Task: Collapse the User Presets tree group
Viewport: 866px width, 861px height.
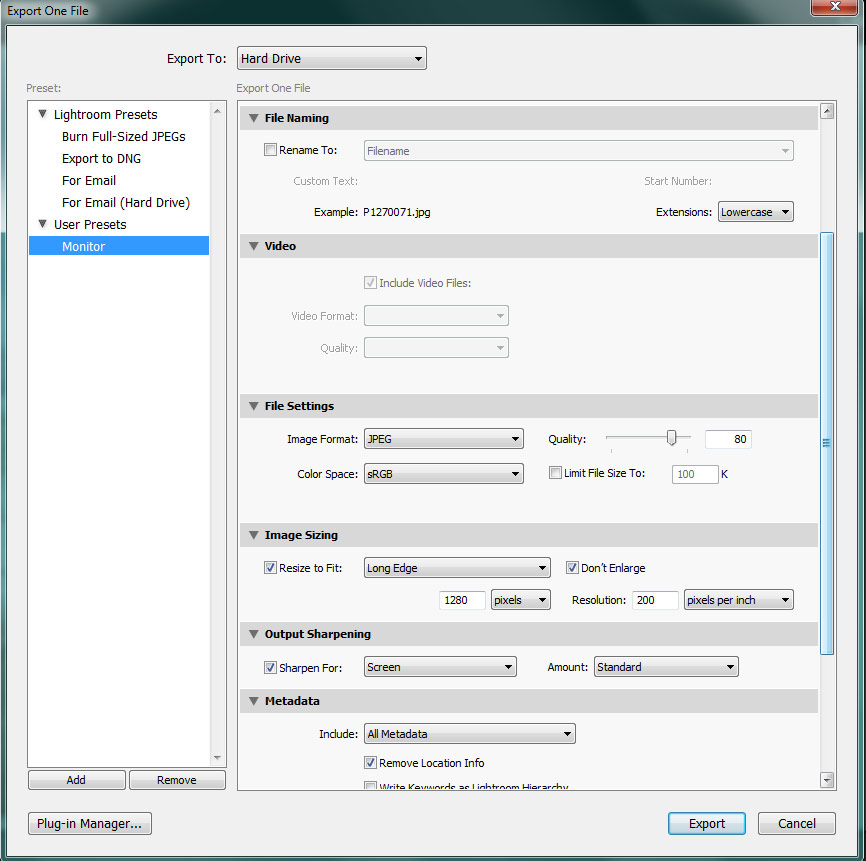Action: coord(43,225)
